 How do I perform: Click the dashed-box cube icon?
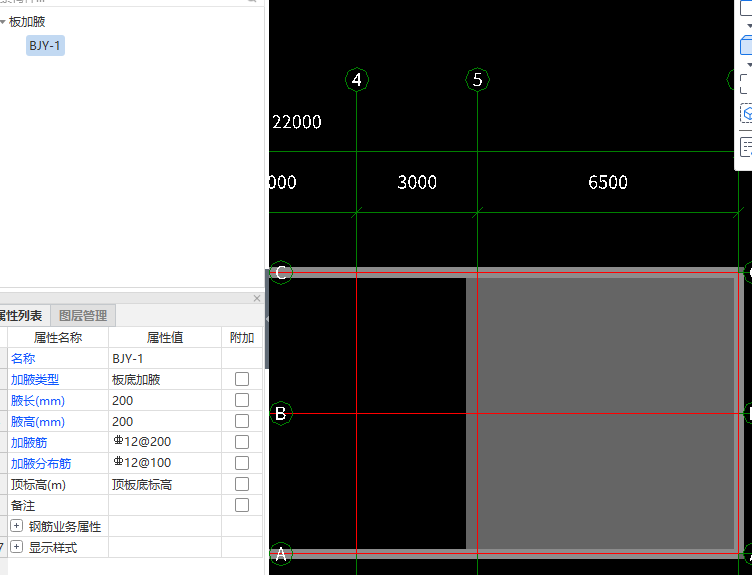(746, 114)
